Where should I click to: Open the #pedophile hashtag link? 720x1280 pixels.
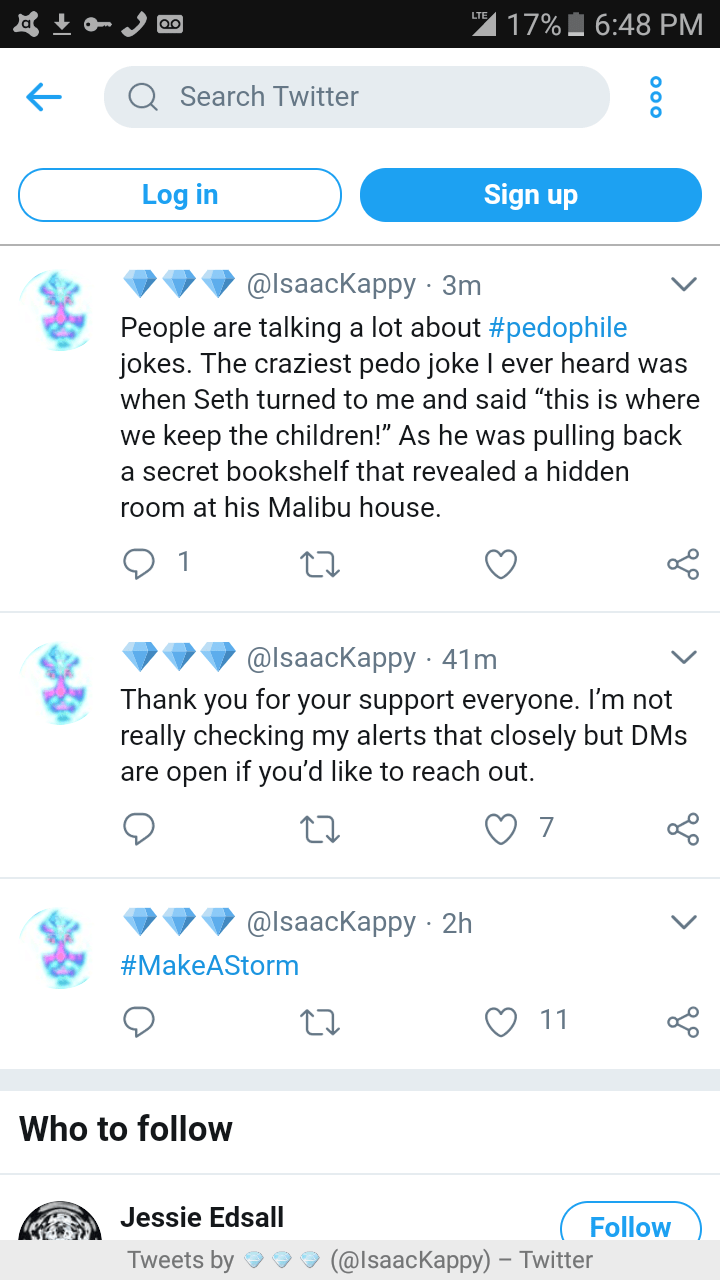tap(558, 328)
